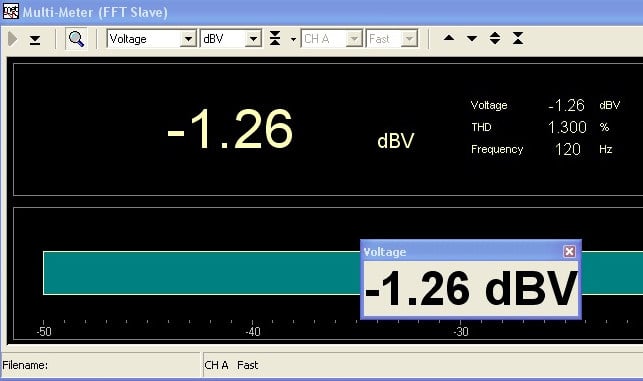Image resolution: width=643 pixels, height=381 pixels.
Task: Click the opposing up-down arrows expand icon
Action: [x=495, y=39]
